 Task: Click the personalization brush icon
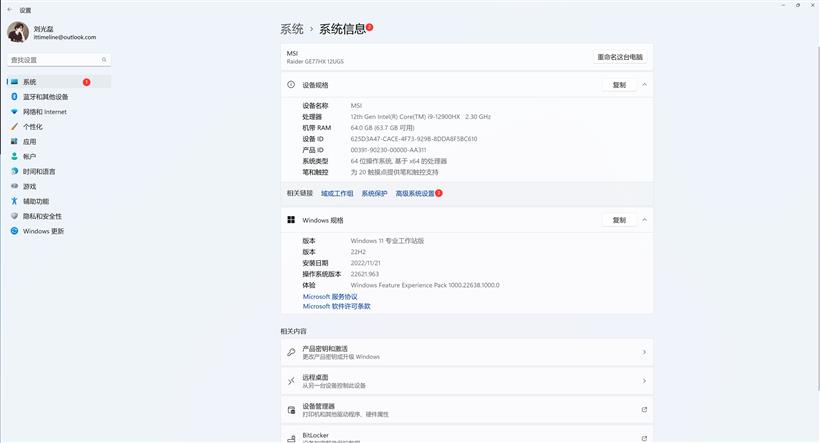[14, 127]
